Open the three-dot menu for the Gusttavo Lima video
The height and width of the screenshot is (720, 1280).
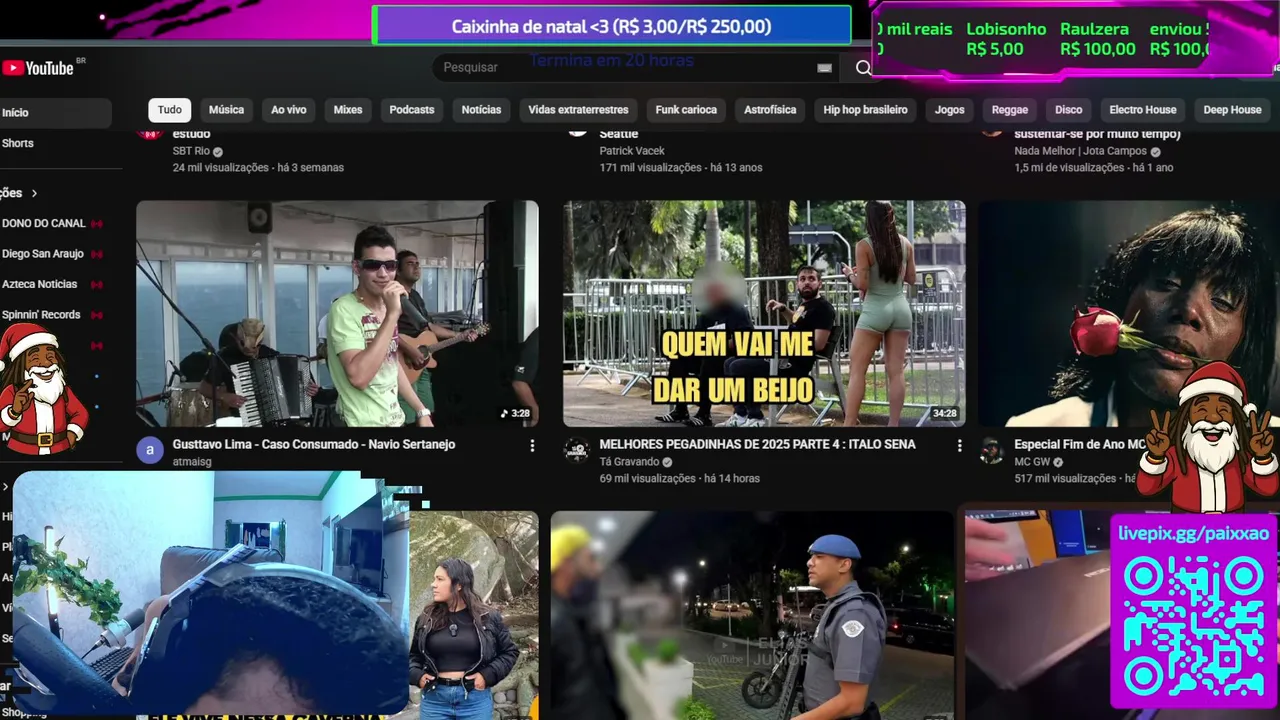tap(532, 445)
